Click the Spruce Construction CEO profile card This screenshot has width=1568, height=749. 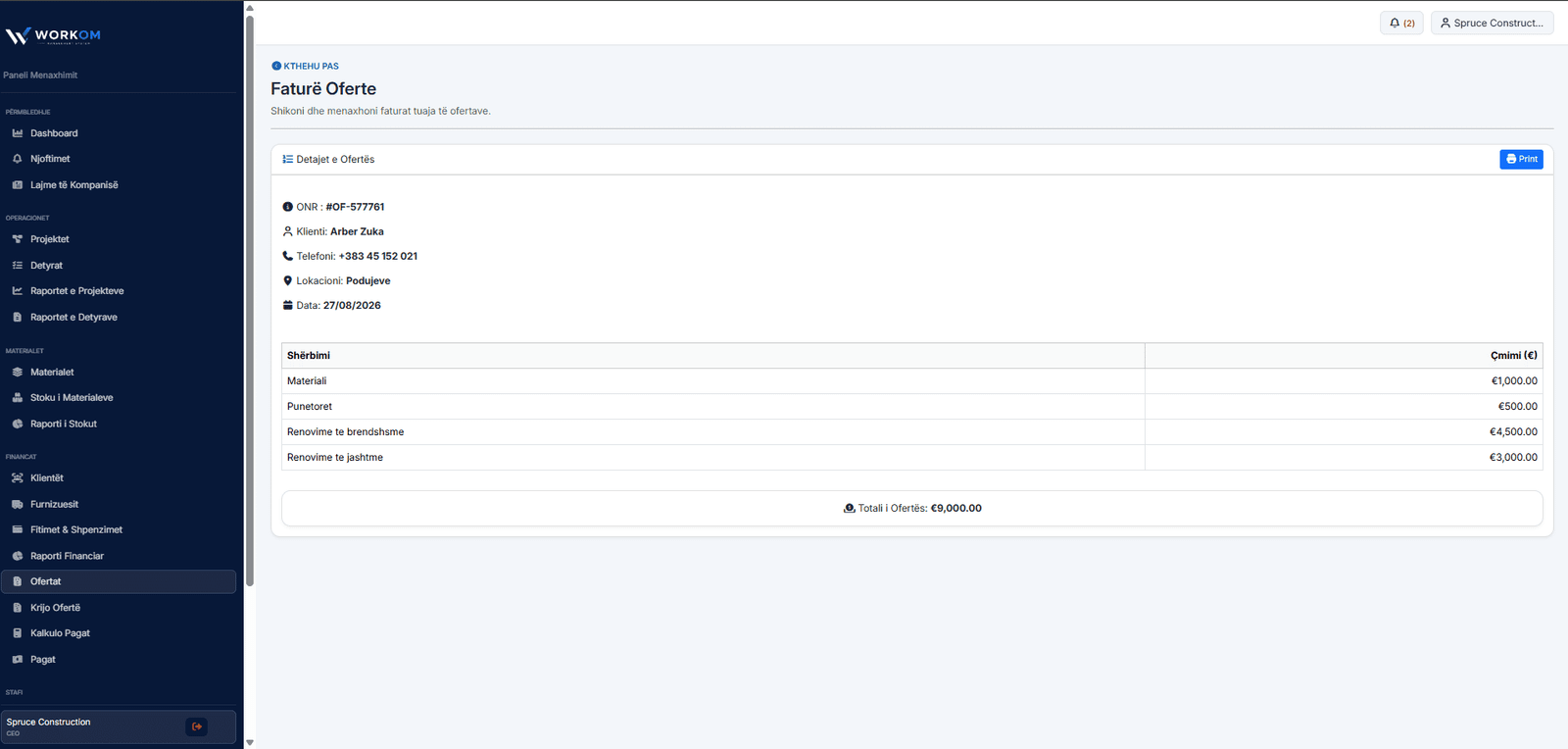tap(119, 726)
